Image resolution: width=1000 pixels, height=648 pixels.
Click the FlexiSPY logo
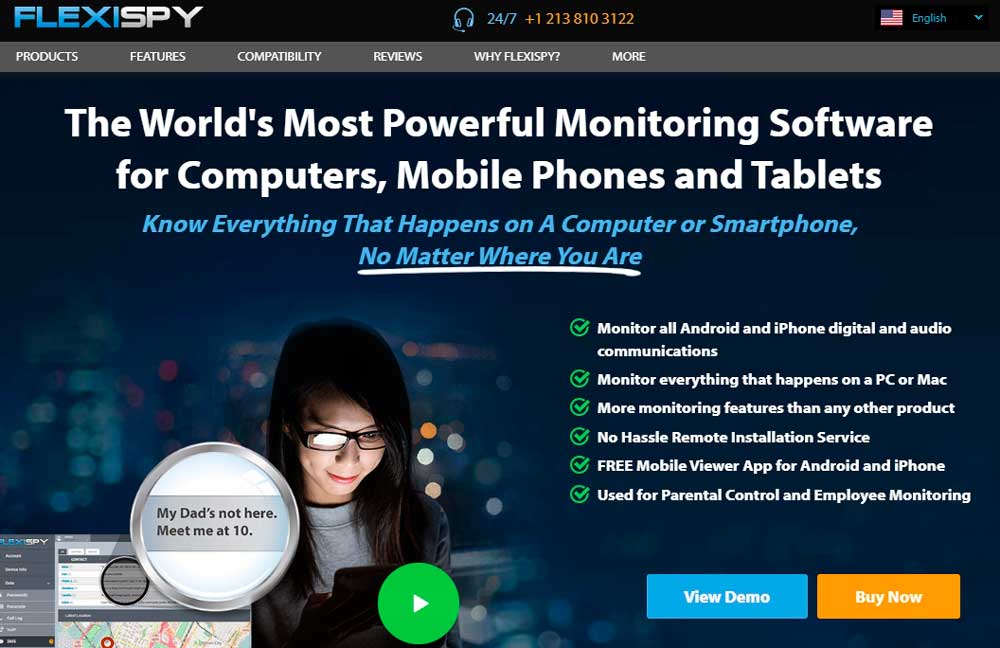point(108,17)
